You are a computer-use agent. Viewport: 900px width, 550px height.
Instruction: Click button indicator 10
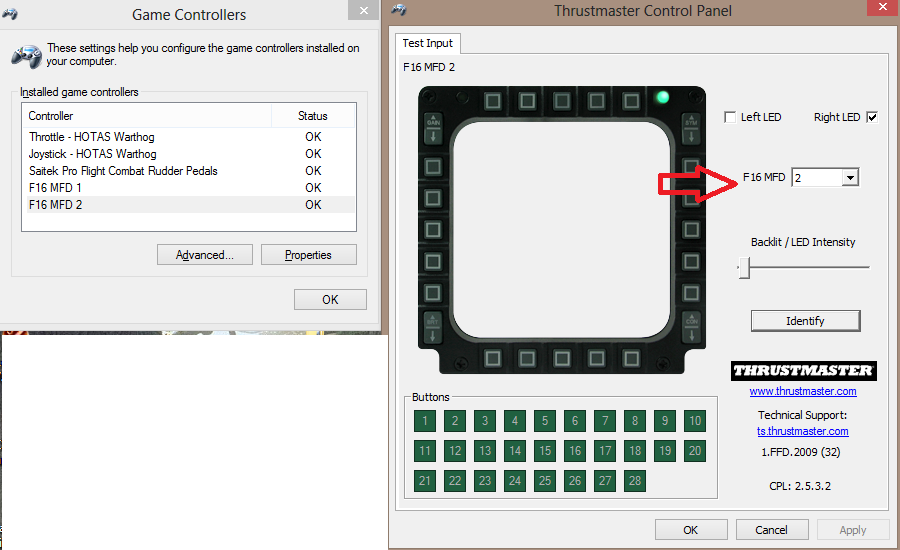pos(695,421)
